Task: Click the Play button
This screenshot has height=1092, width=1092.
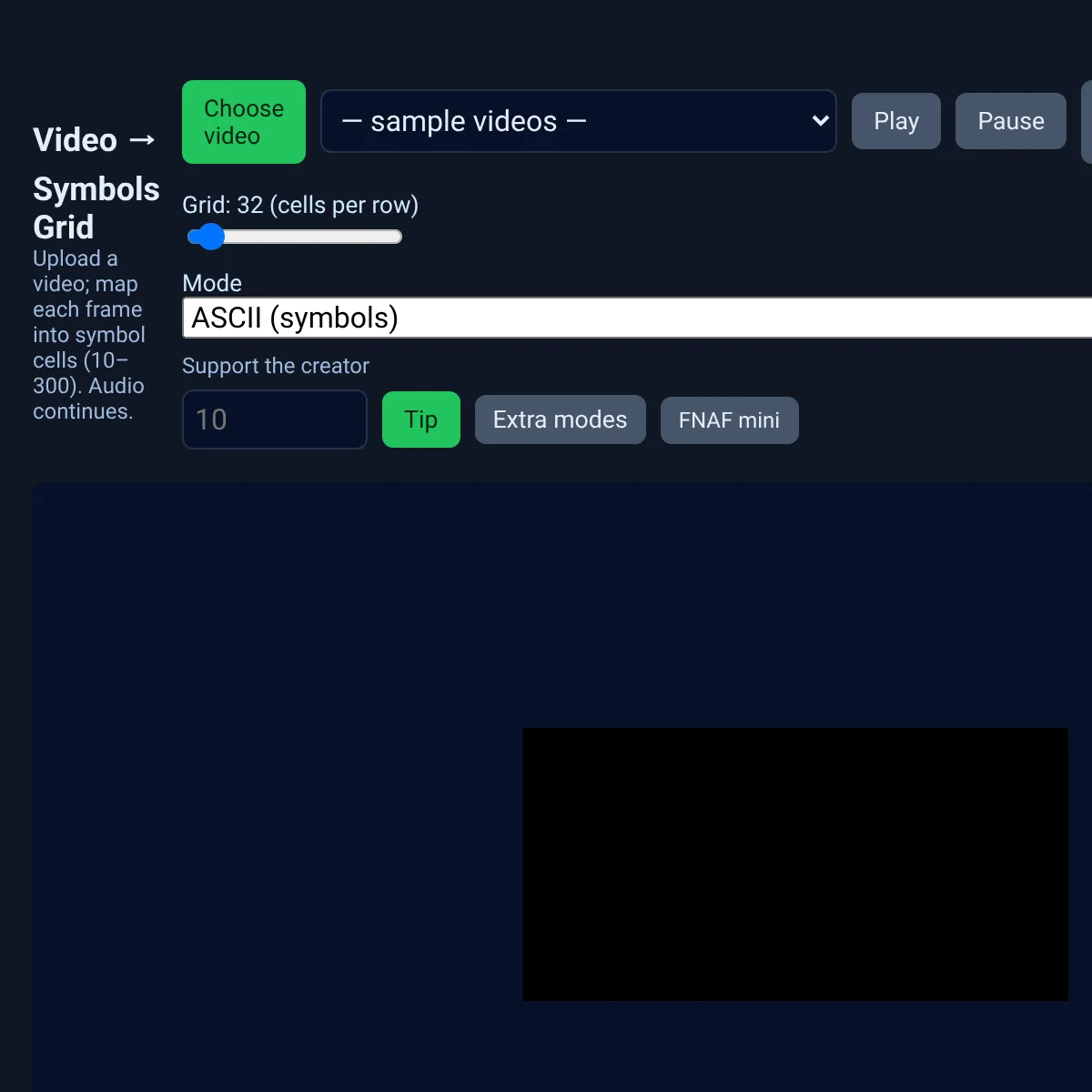Action: tap(896, 121)
